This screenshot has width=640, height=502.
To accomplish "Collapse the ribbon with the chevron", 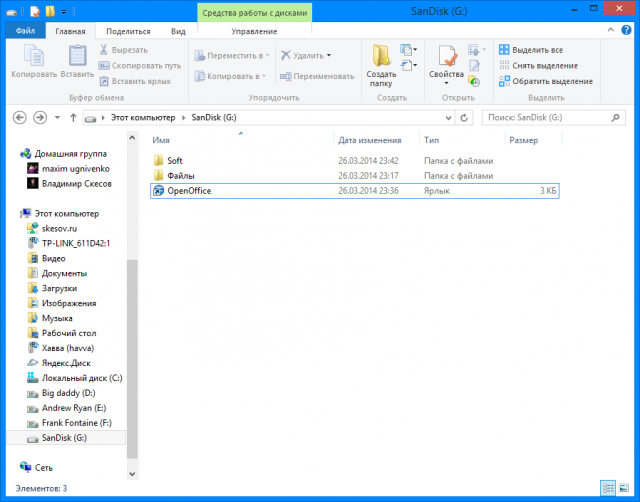I will click(x=611, y=30).
